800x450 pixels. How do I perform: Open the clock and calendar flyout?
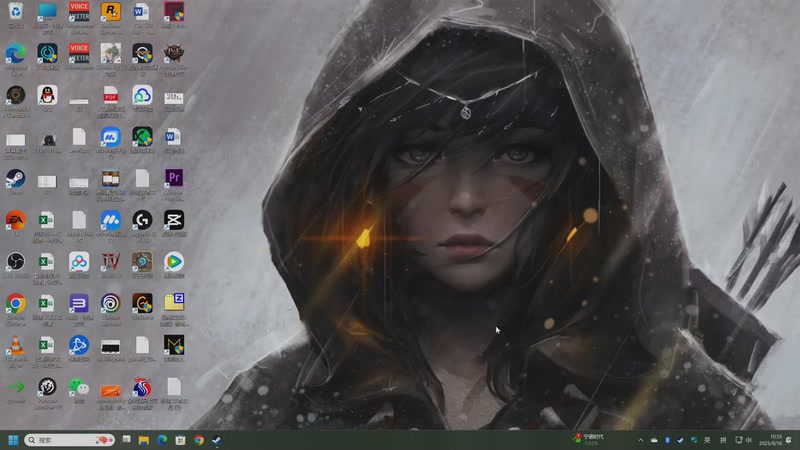pyautogui.click(x=770, y=440)
